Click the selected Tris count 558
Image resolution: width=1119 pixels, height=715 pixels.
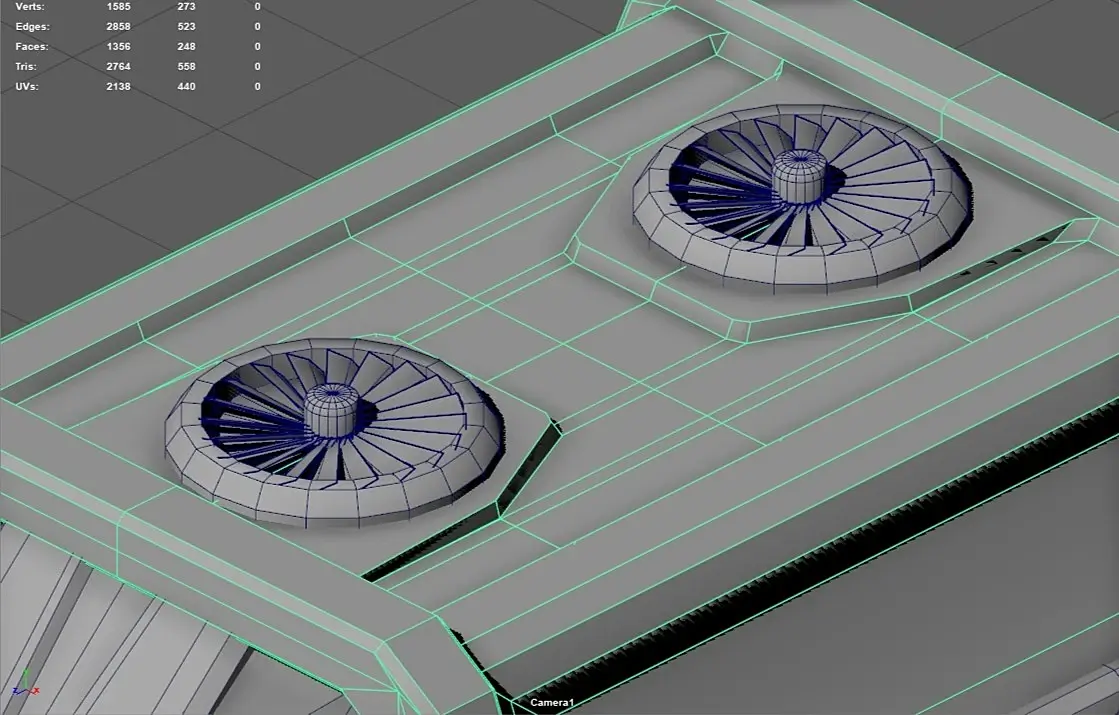click(x=186, y=66)
